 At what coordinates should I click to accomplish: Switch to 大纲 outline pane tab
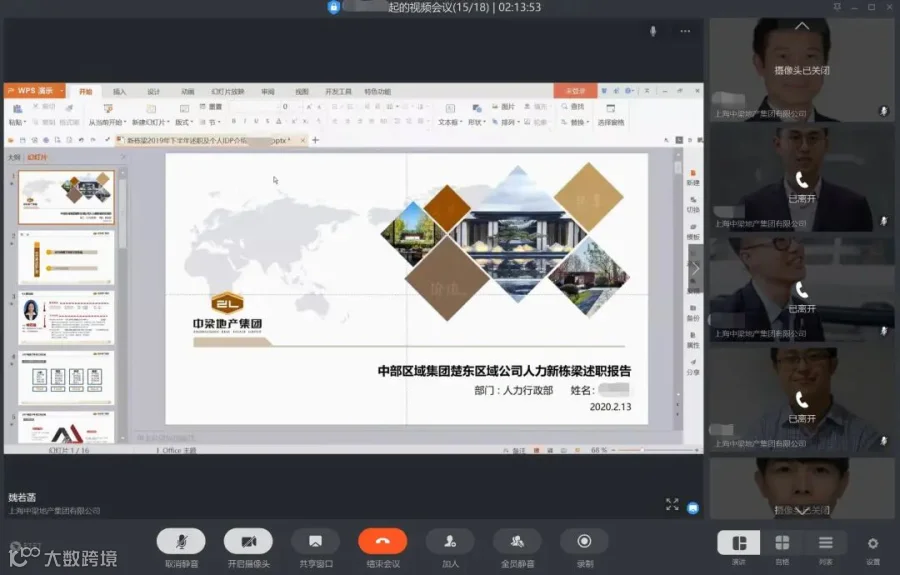[14, 157]
